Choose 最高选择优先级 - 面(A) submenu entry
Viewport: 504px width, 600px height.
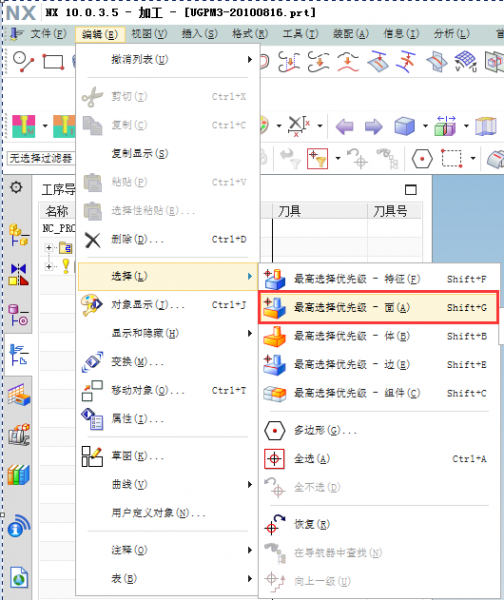tap(378, 307)
